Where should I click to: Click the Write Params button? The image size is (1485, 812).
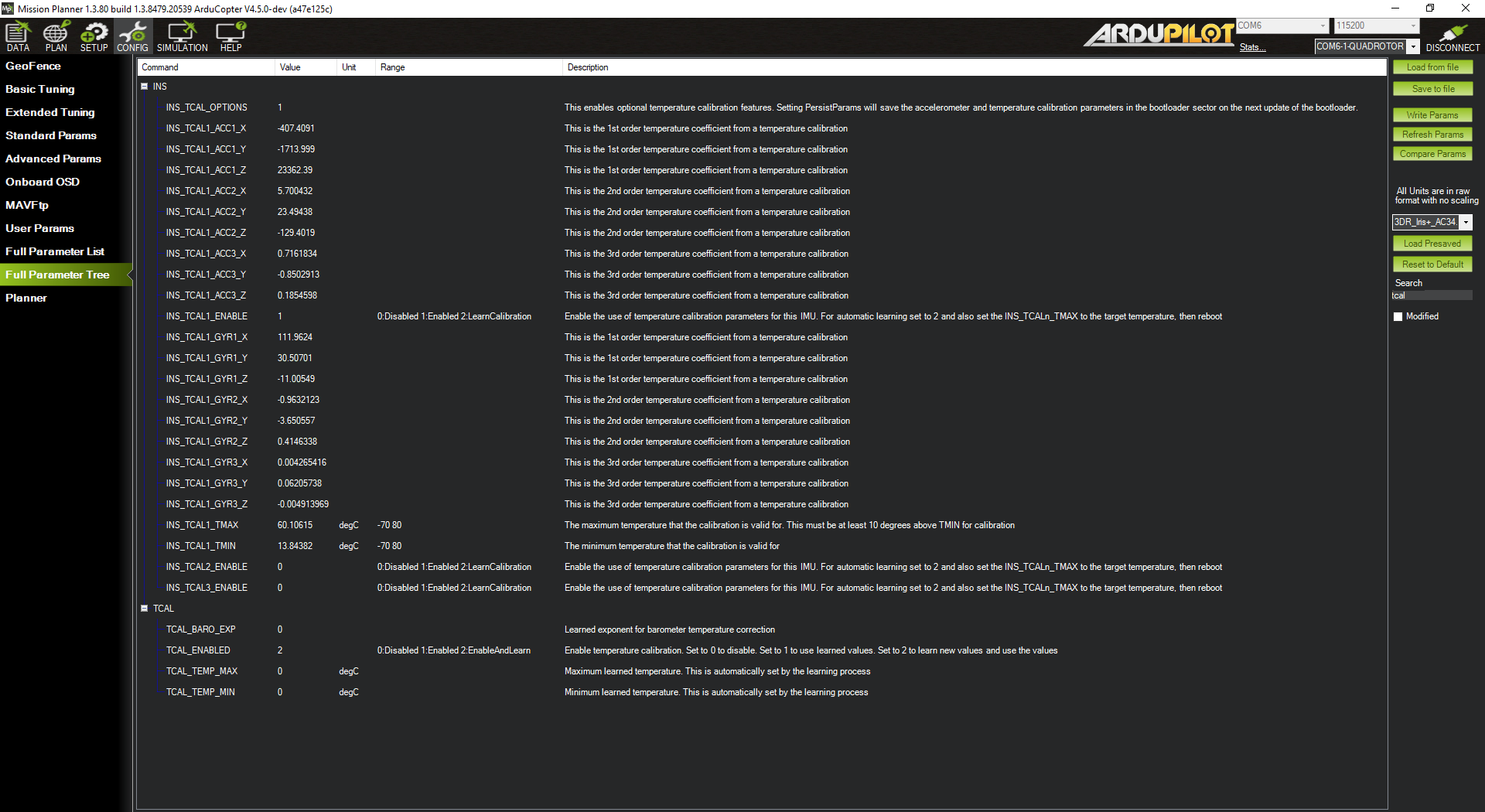(x=1432, y=114)
